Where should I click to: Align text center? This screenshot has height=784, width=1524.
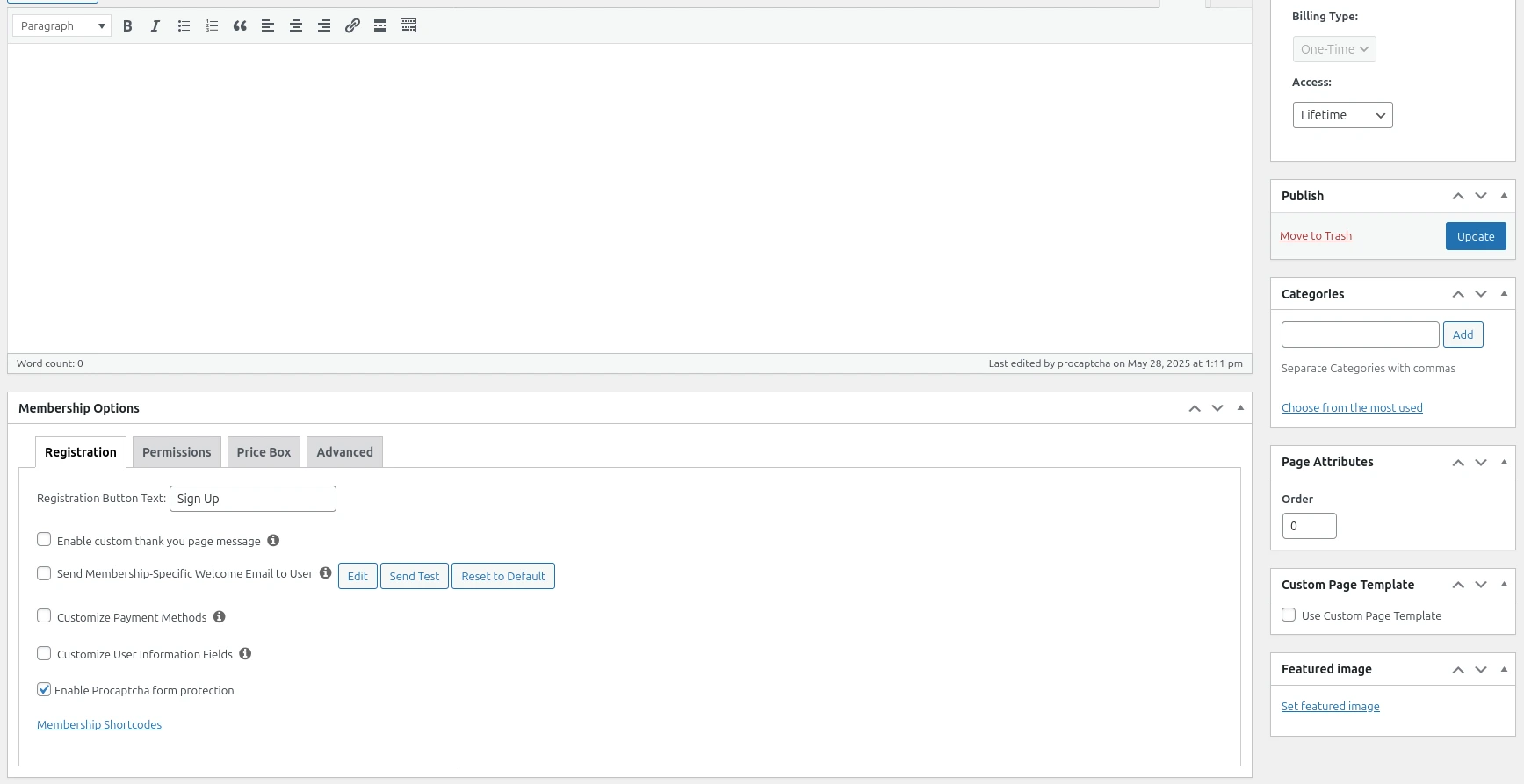[296, 26]
